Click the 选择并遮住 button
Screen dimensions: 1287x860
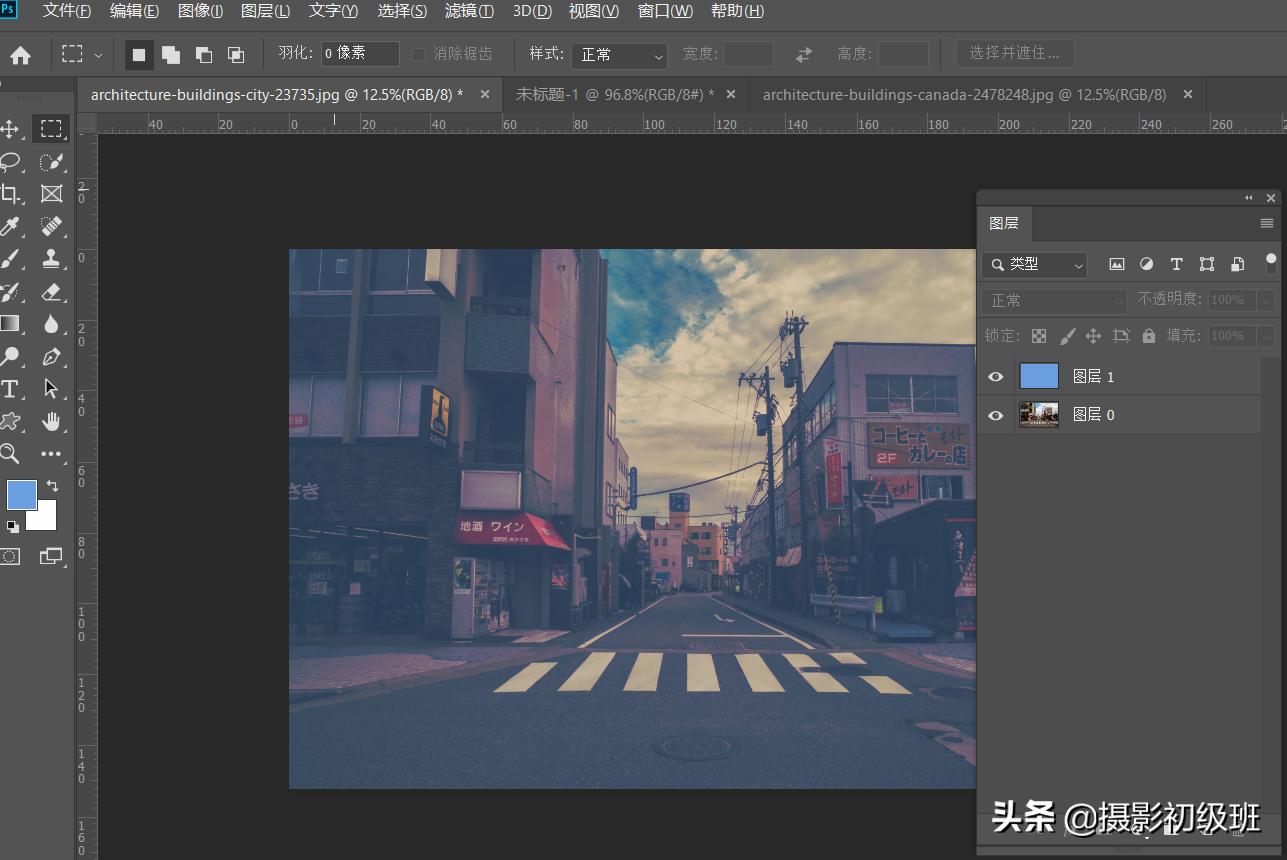tap(1013, 53)
